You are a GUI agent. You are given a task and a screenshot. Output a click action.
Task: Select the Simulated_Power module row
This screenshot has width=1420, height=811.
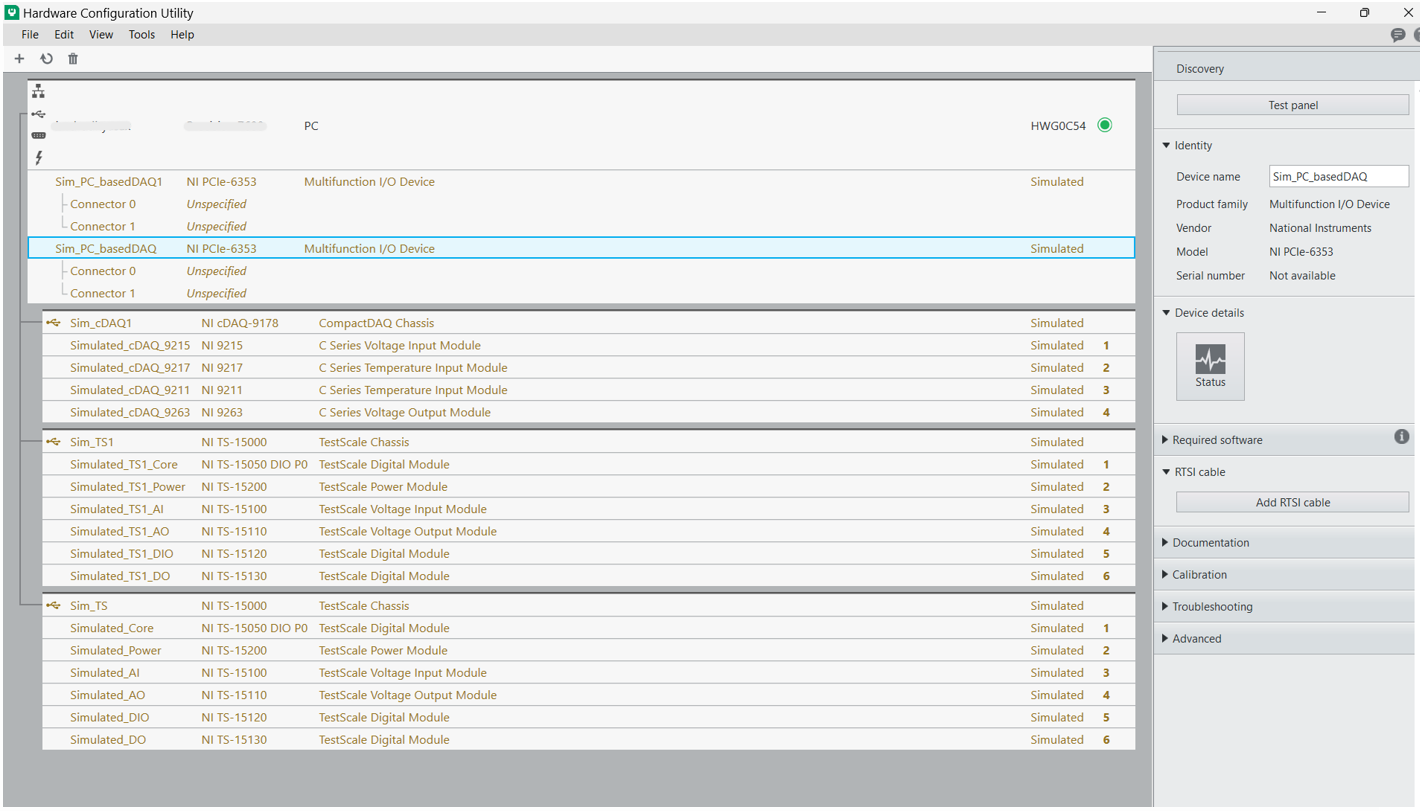click(589, 651)
